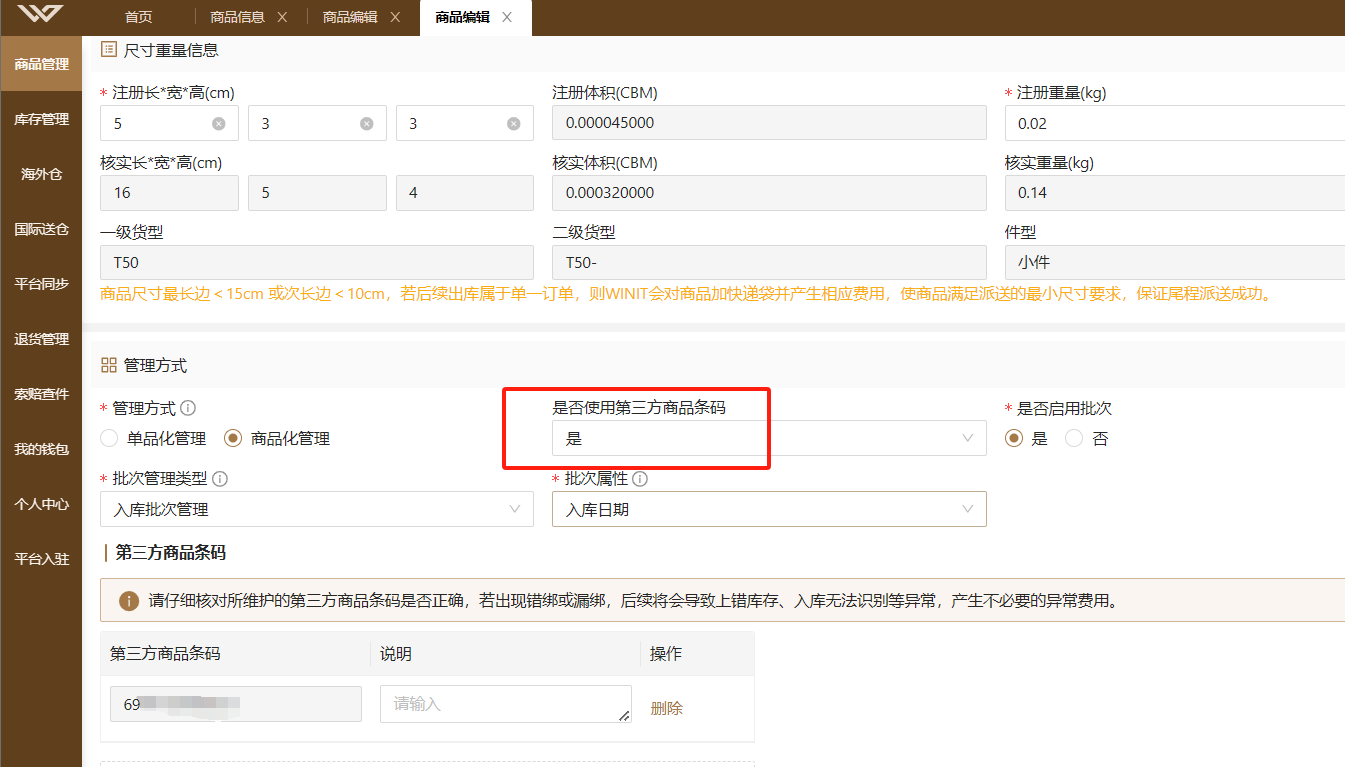
Task: Click the 注册重量(kg) input field
Action: tap(1175, 124)
